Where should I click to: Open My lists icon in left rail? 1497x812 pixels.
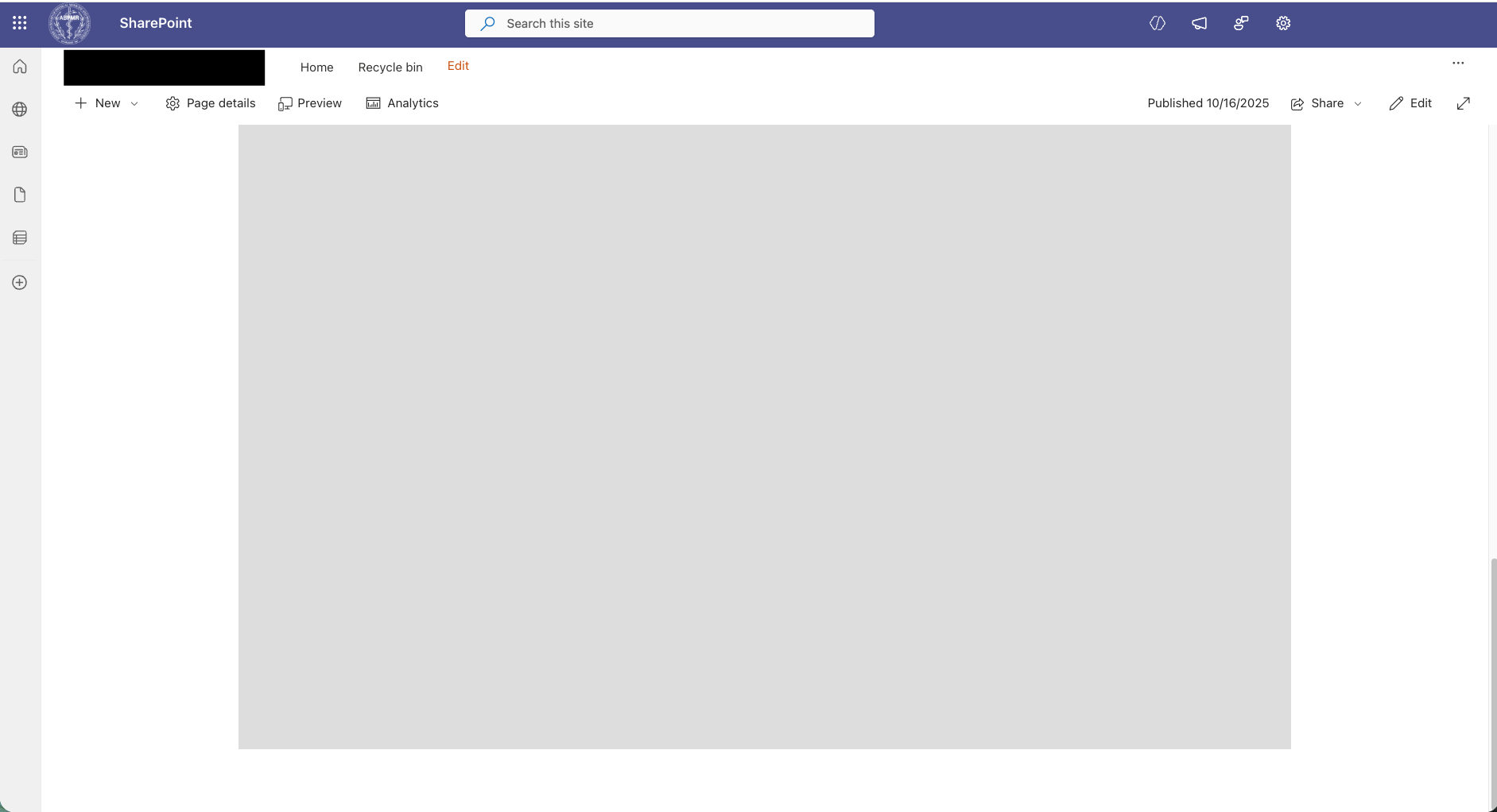point(20,238)
